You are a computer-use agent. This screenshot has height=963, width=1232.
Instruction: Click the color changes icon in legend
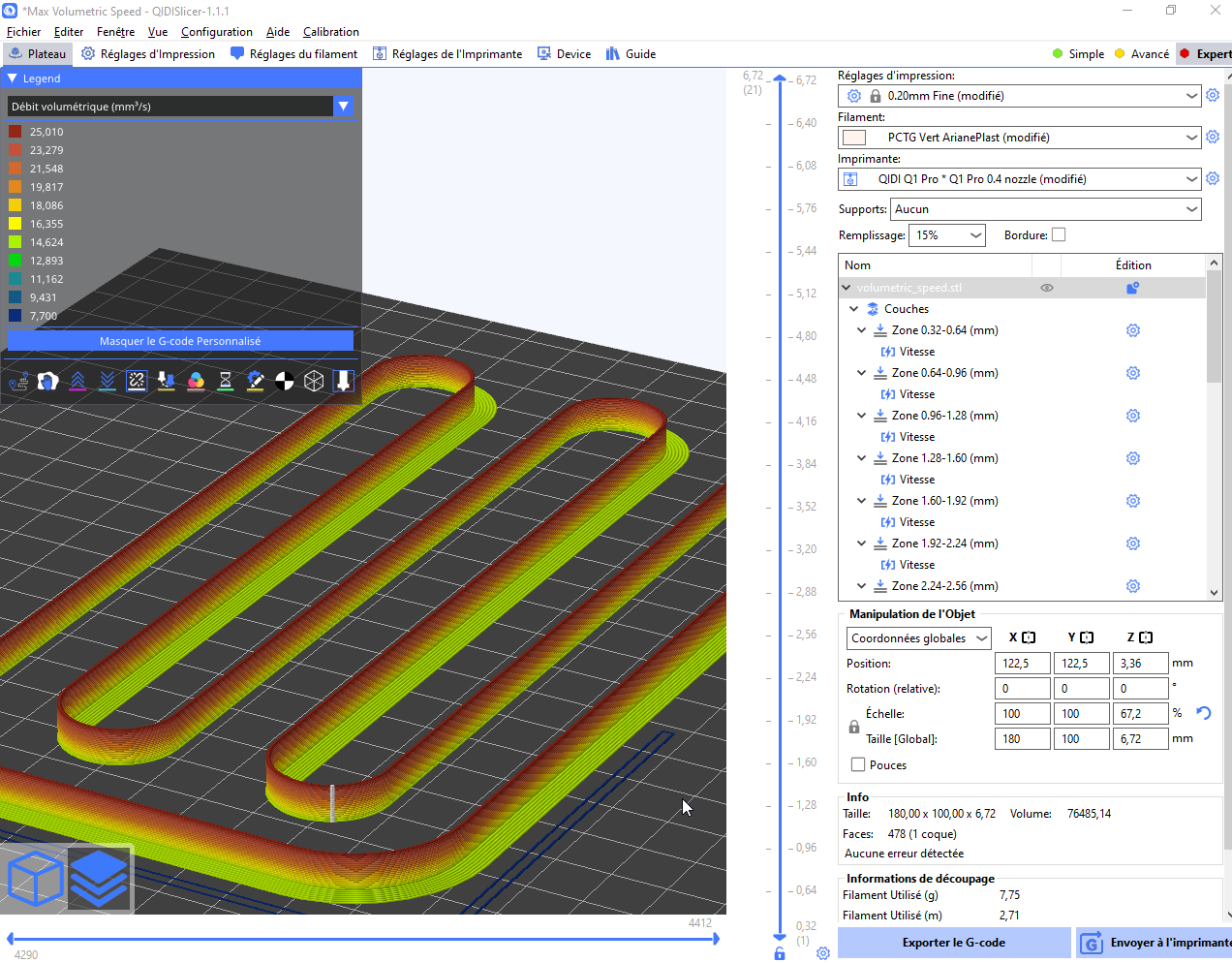coord(196,382)
